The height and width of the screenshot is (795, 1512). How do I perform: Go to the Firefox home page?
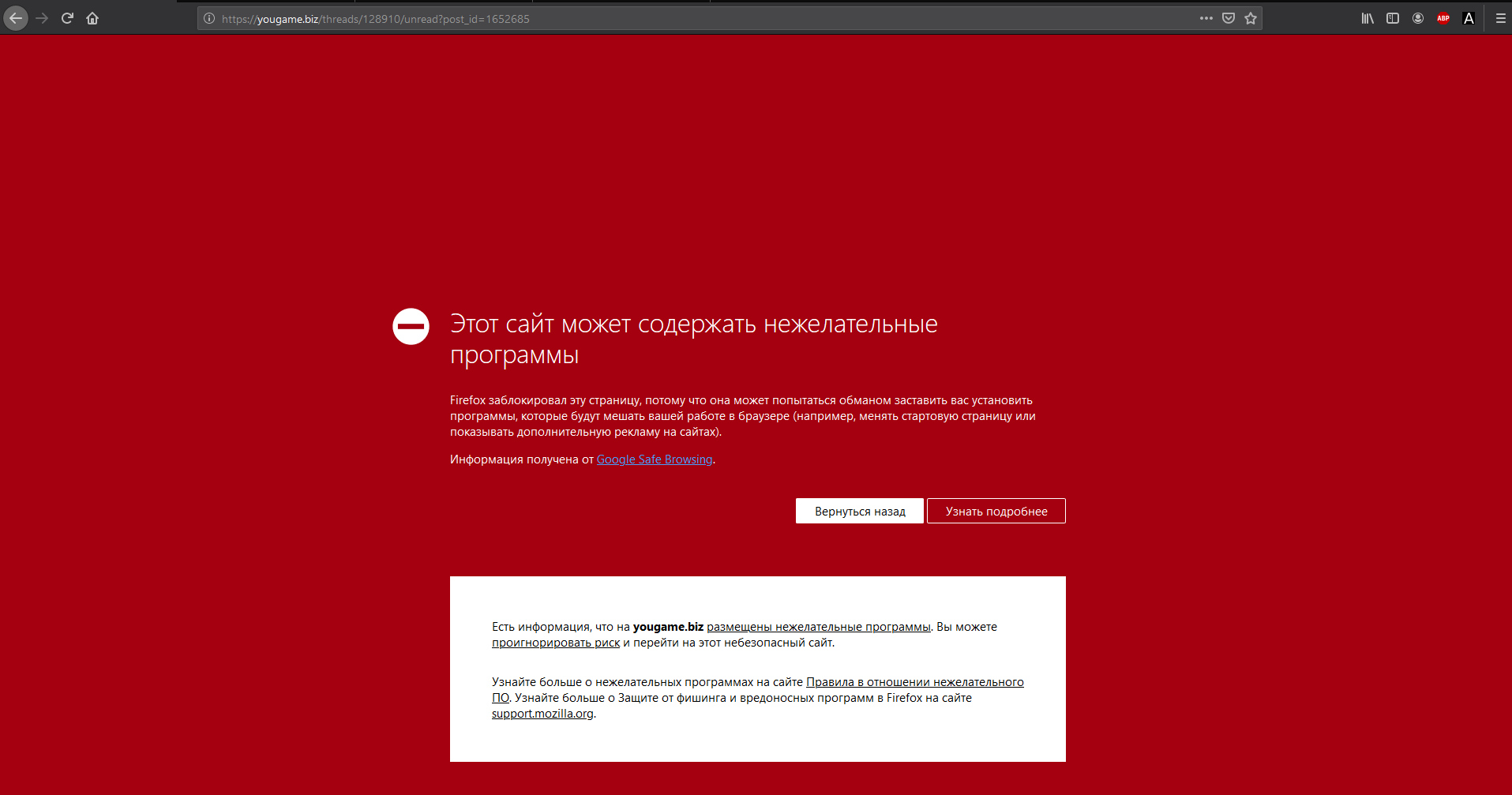click(x=92, y=18)
